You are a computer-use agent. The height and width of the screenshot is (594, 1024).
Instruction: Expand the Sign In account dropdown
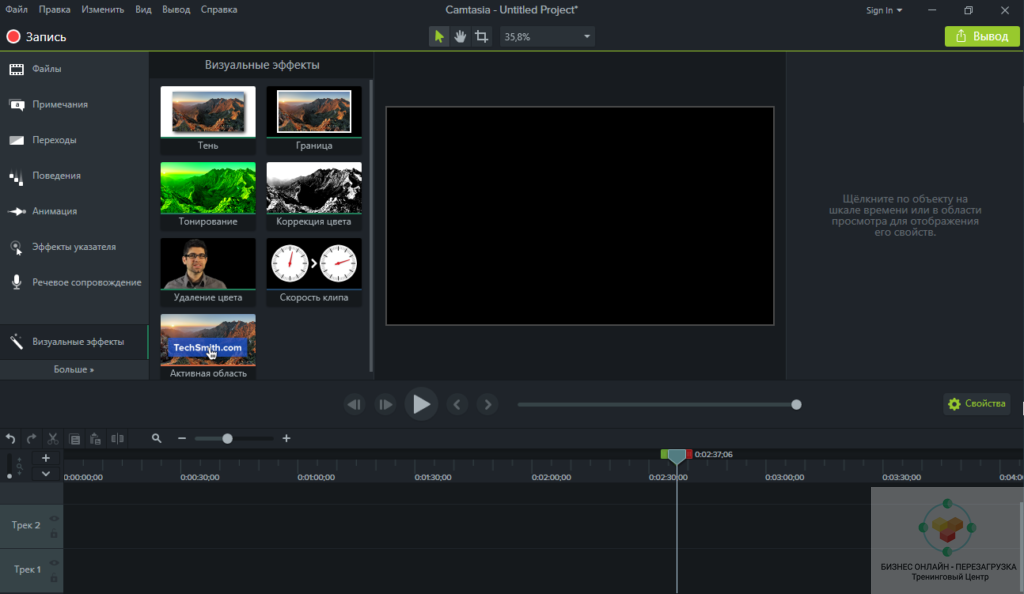coord(884,10)
